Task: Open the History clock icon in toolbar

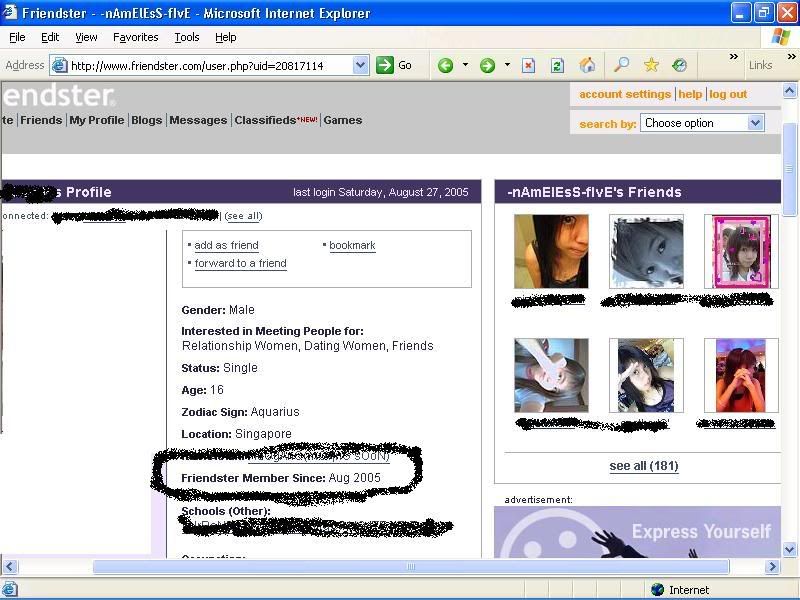Action: tap(680, 65)
